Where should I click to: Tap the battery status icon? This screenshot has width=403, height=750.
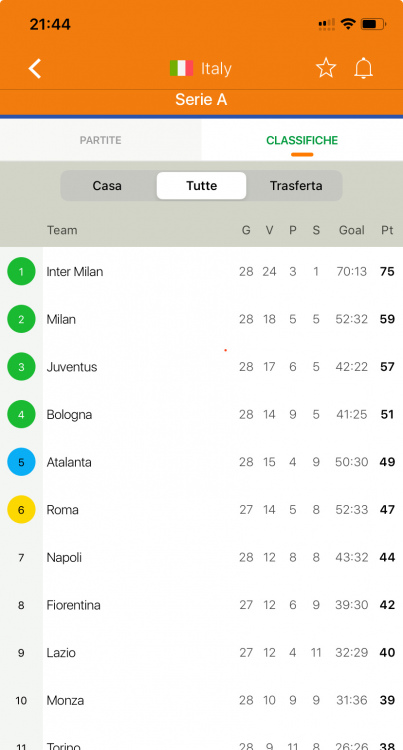tap(373, 24)
